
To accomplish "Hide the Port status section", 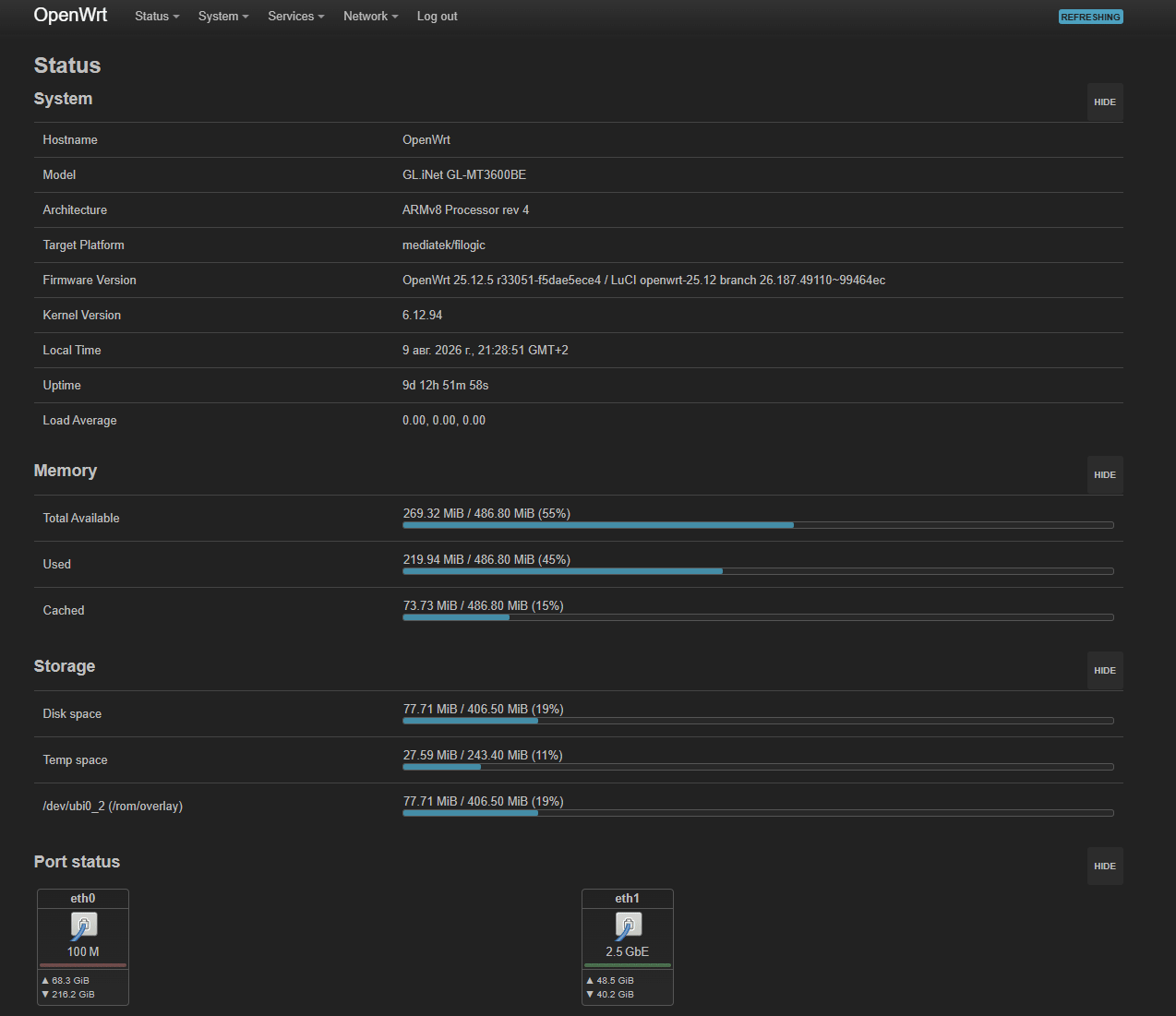I will coord(1105,867).
